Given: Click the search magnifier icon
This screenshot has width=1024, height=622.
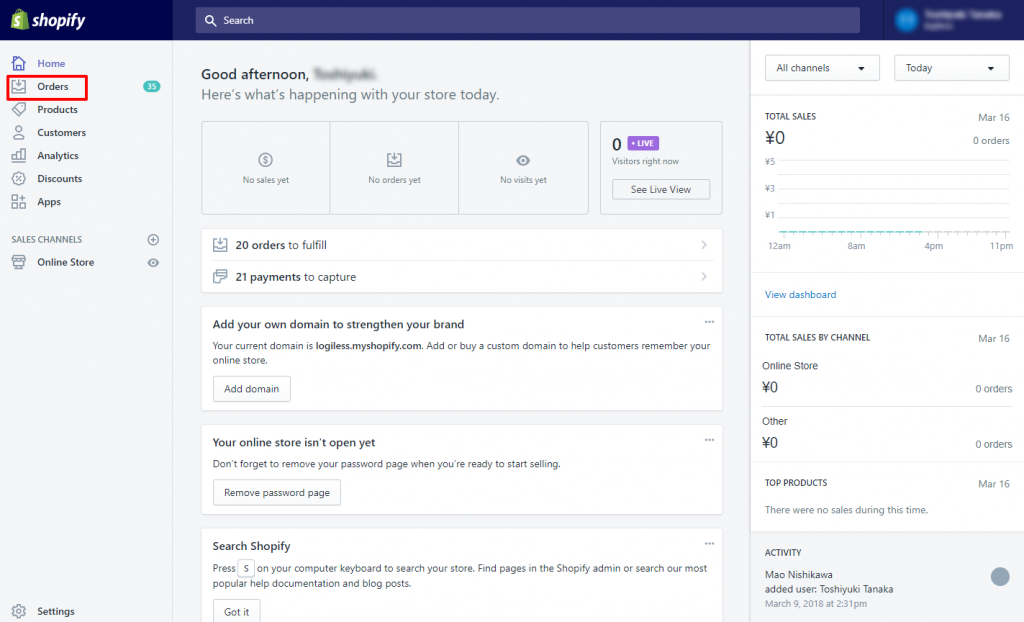Looking at the screenshot, I should 210,20.
